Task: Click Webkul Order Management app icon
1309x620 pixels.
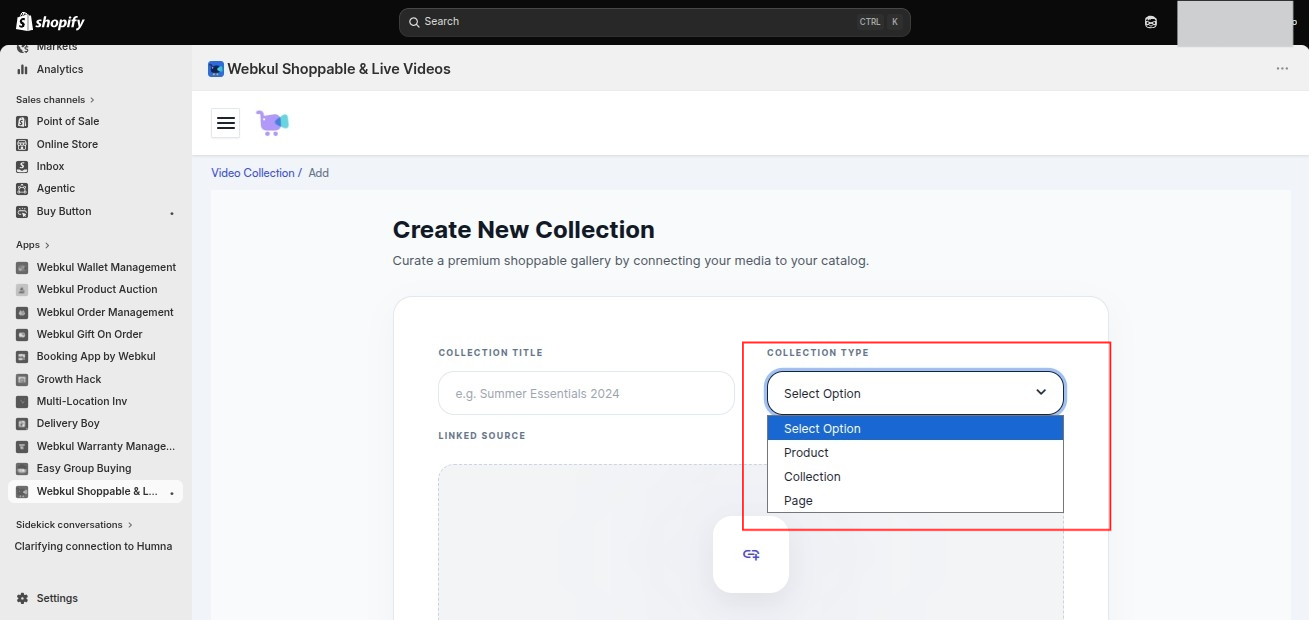Action: click(22, 312)
